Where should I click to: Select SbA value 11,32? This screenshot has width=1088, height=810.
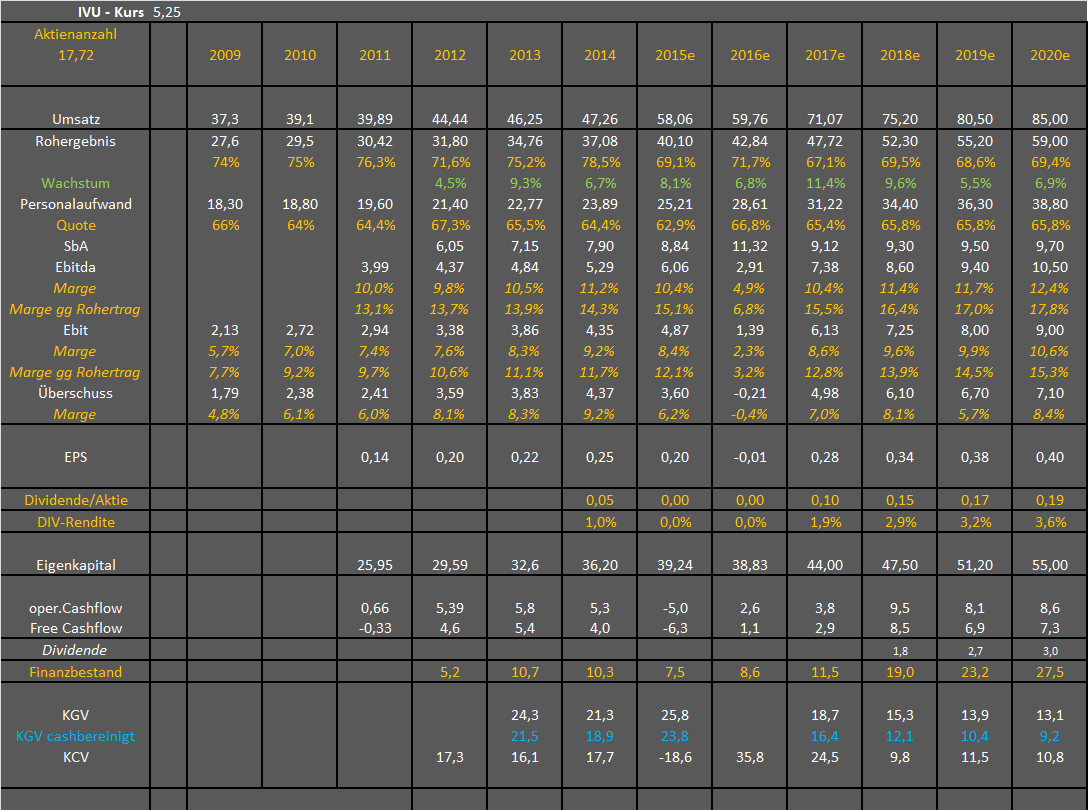(x=749, y=246)
